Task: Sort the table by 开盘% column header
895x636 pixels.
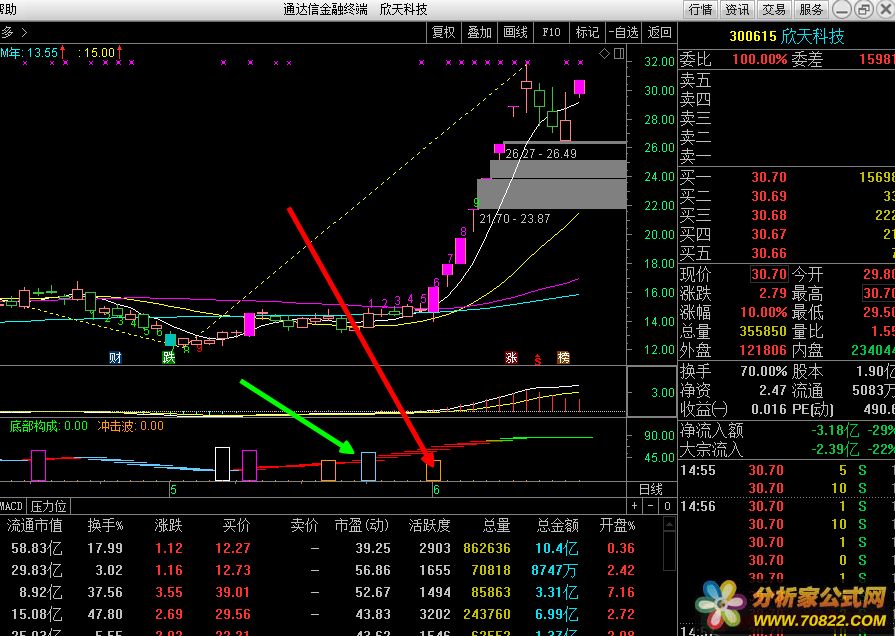Action: point(617,525)
